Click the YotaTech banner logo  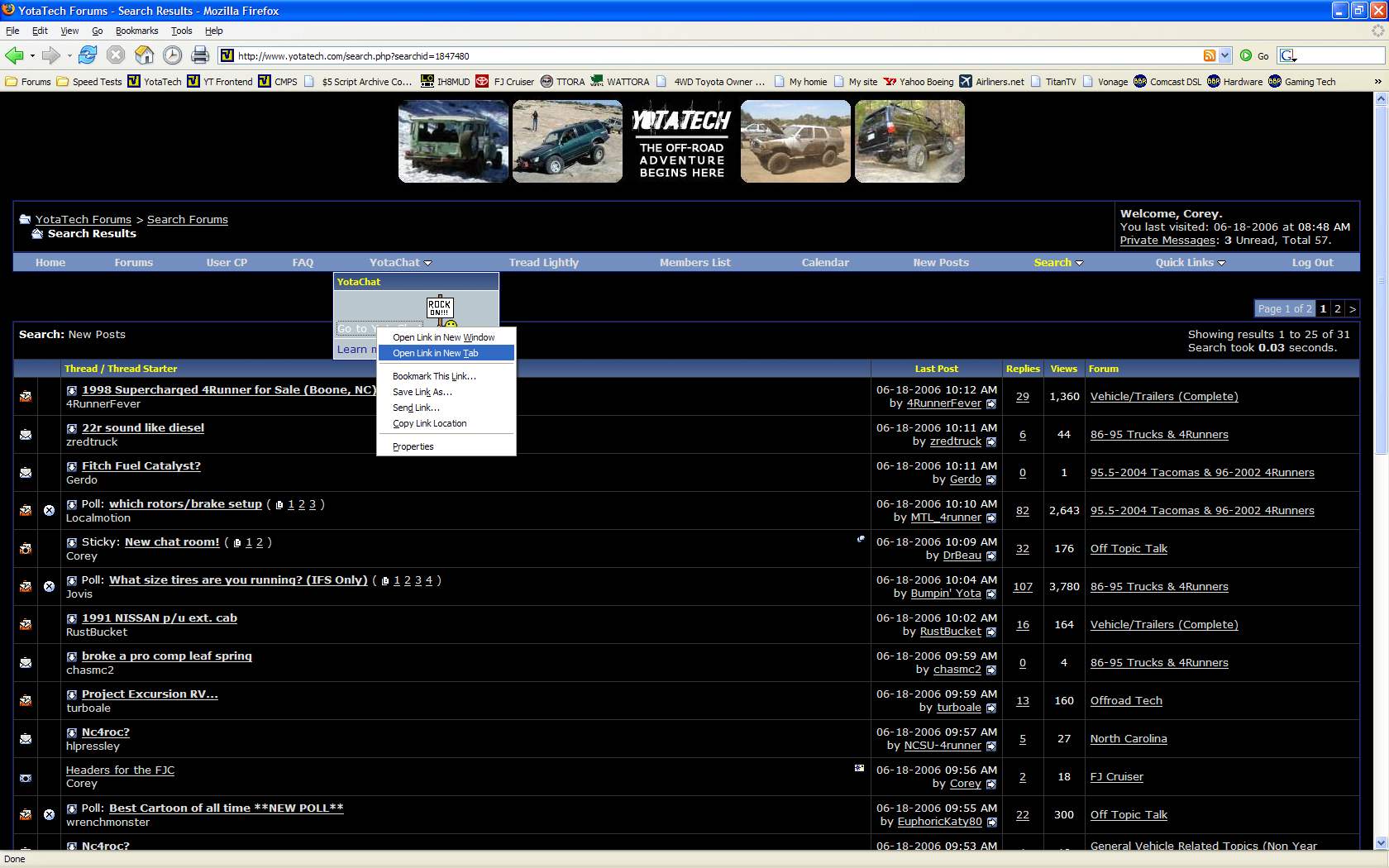coord(681,141)
